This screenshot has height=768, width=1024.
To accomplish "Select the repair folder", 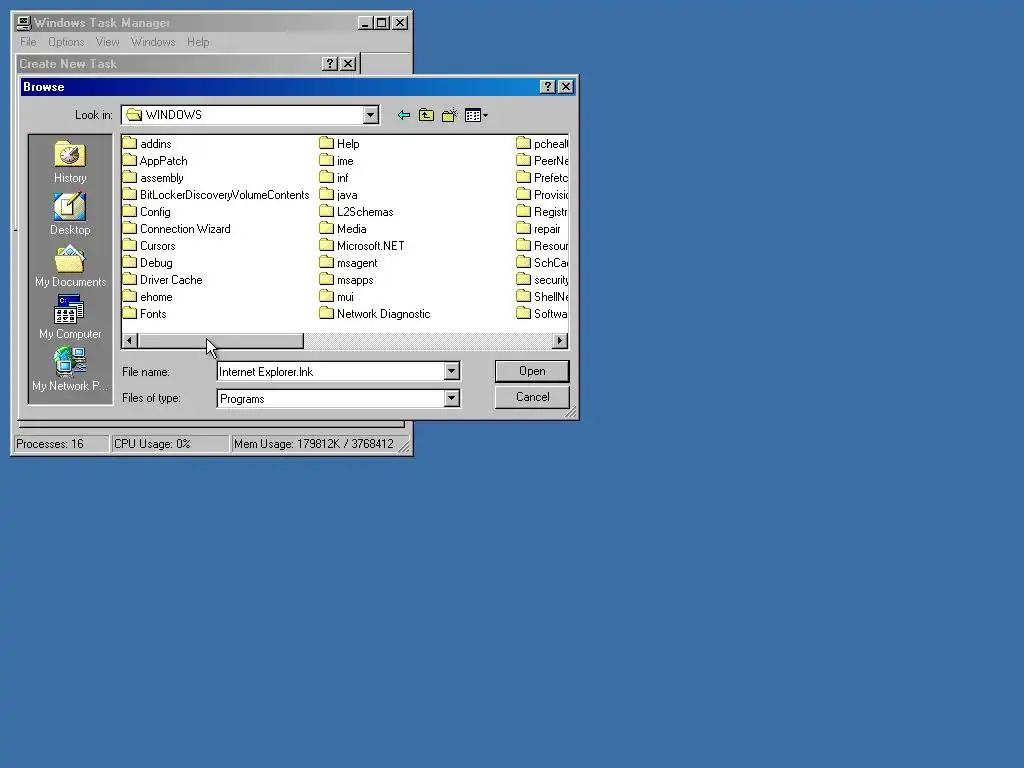I will pyautogui.click(x=539, y=229).
